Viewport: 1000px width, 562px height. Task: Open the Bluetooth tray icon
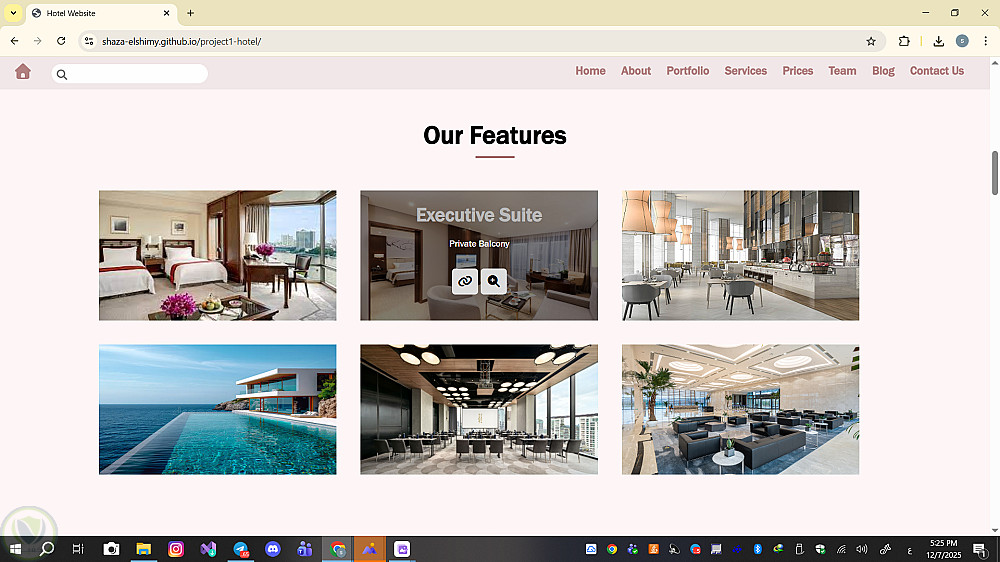pos(758,549)
